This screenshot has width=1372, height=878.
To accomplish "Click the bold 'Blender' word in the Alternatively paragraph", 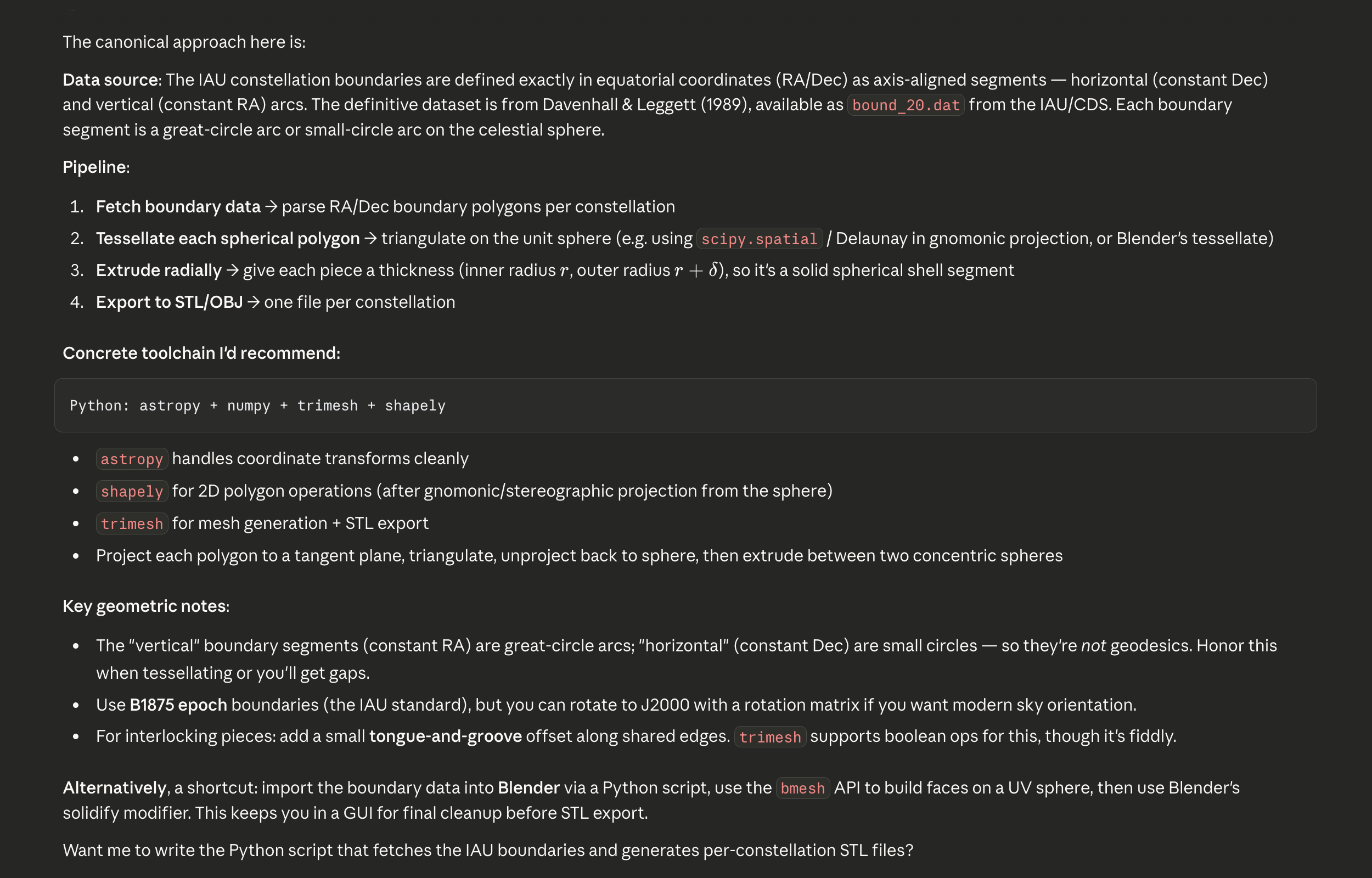I will [x=528, y=788].
